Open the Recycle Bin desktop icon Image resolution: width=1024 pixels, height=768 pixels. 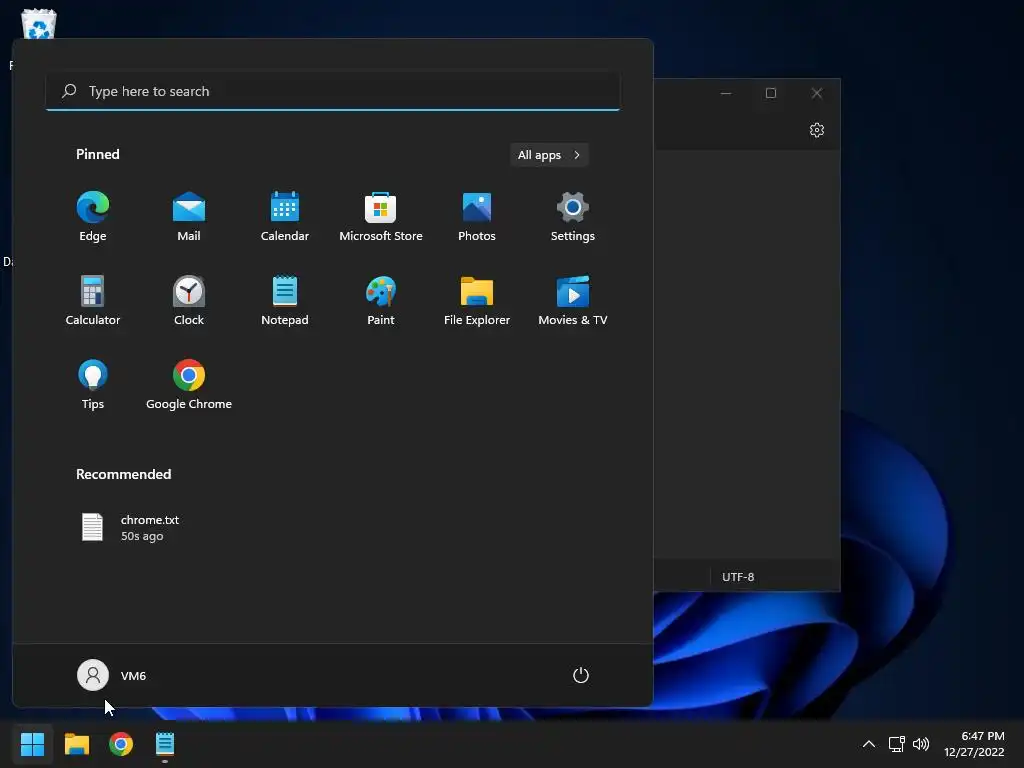point(38,25)
